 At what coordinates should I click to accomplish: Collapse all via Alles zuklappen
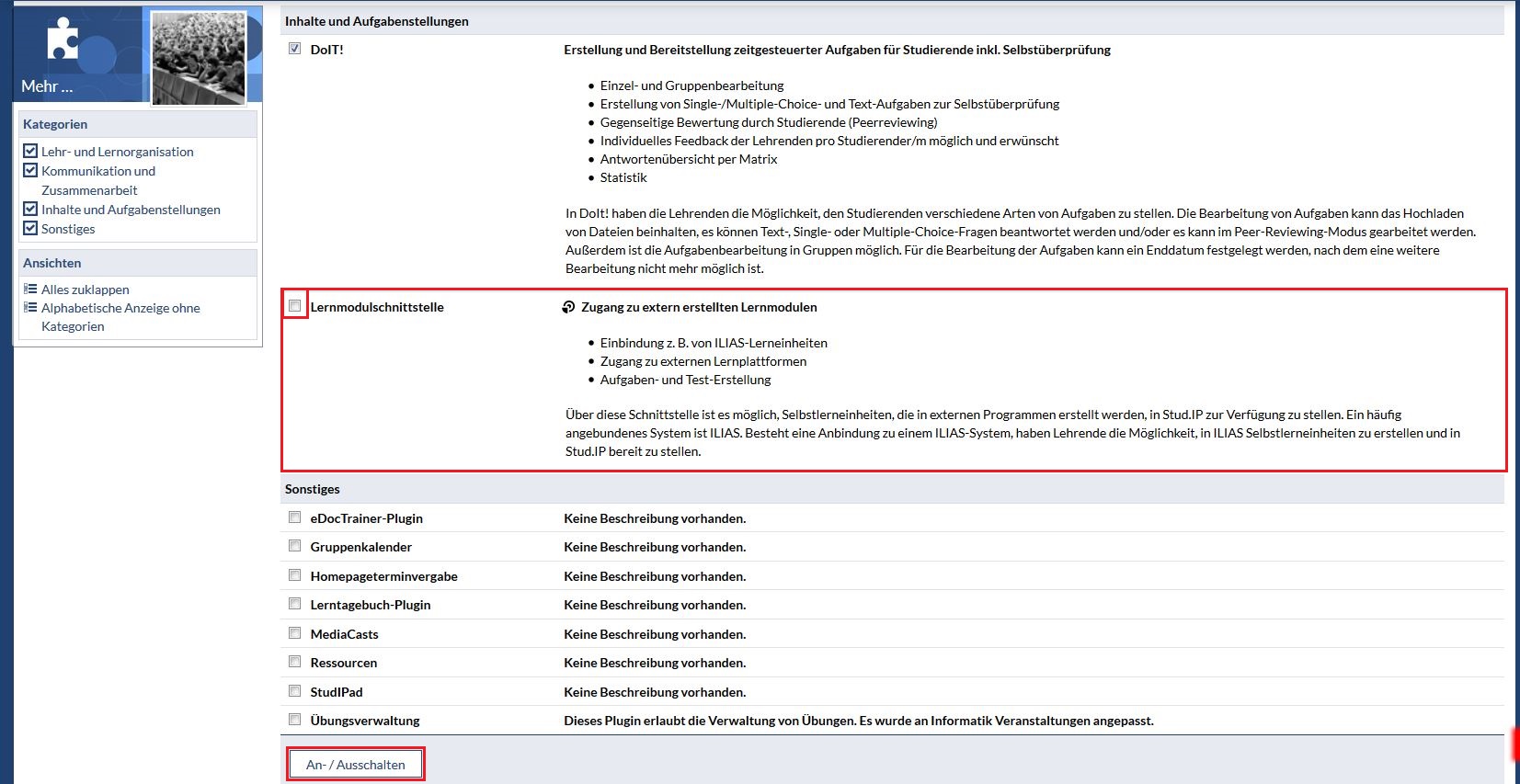point(85,290)
